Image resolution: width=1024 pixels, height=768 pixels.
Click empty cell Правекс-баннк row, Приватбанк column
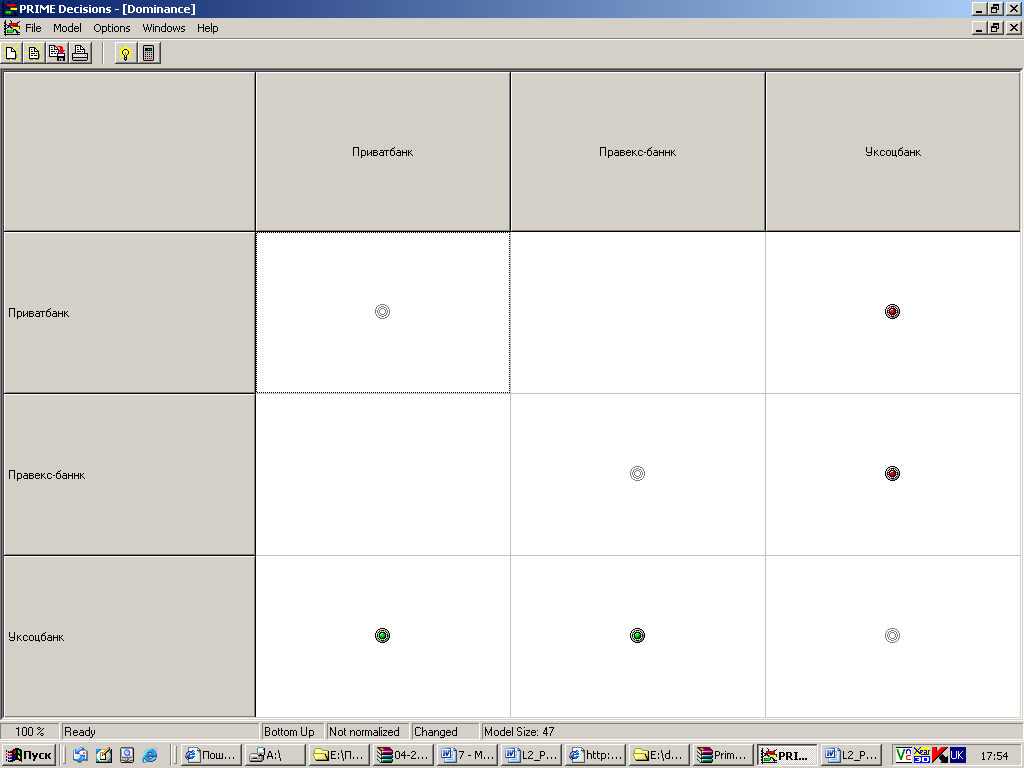coord(383,475)
